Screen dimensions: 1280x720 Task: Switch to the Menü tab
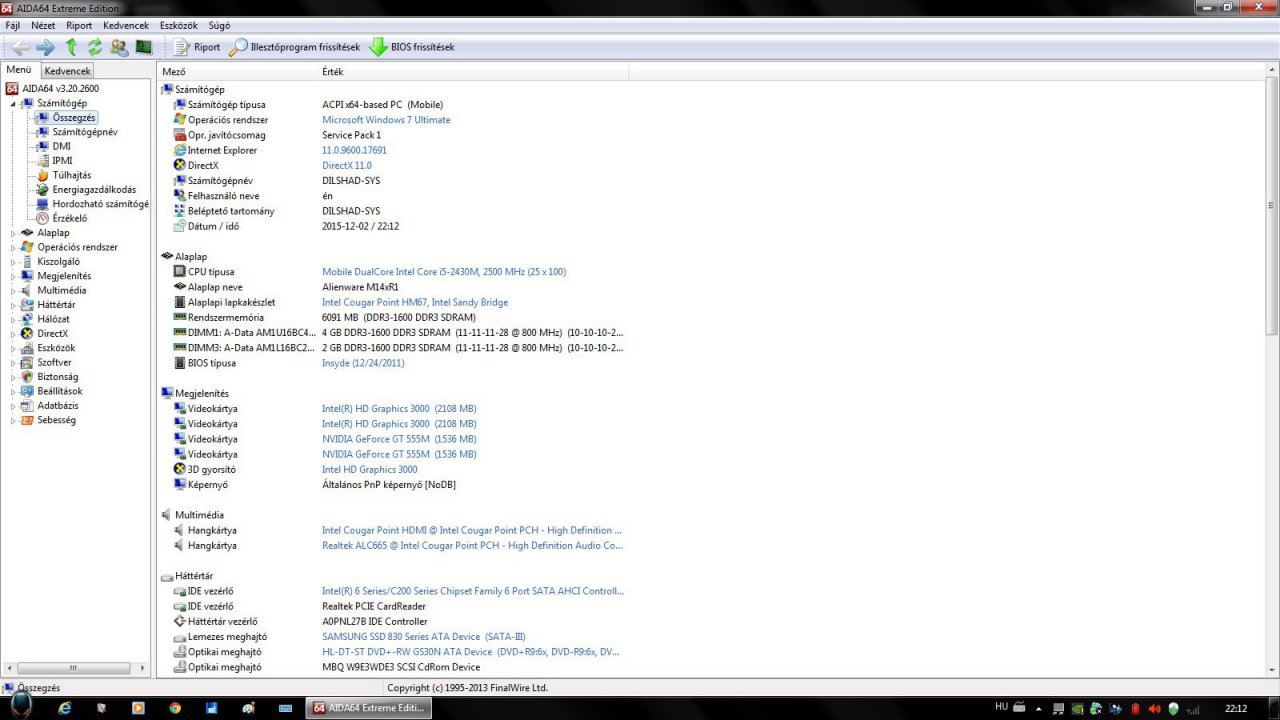coord(19,70)
